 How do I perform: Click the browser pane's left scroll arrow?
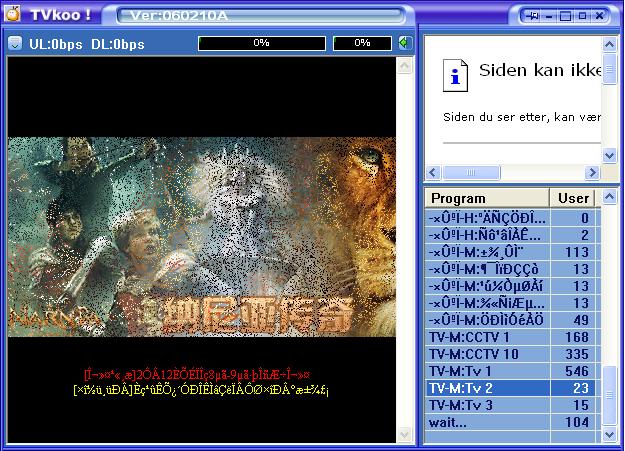coord(433,173)
